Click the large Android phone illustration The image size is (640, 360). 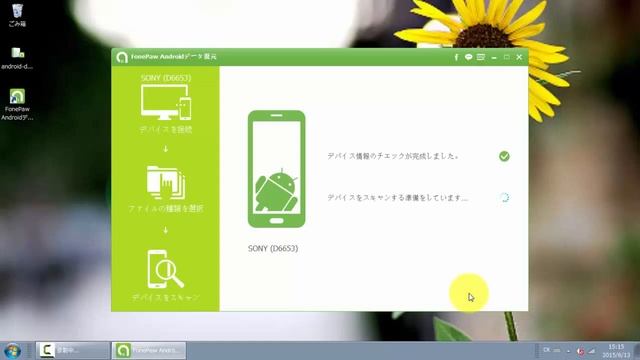276,169
